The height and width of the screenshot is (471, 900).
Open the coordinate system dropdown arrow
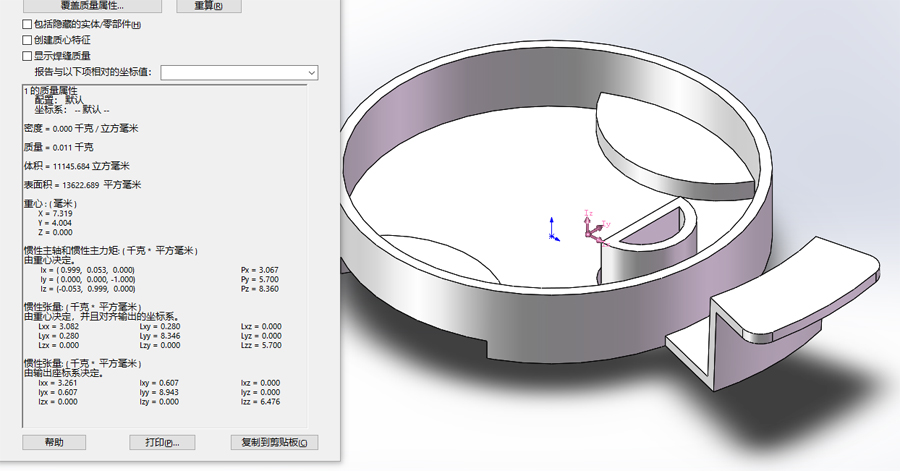coord(312,73)
